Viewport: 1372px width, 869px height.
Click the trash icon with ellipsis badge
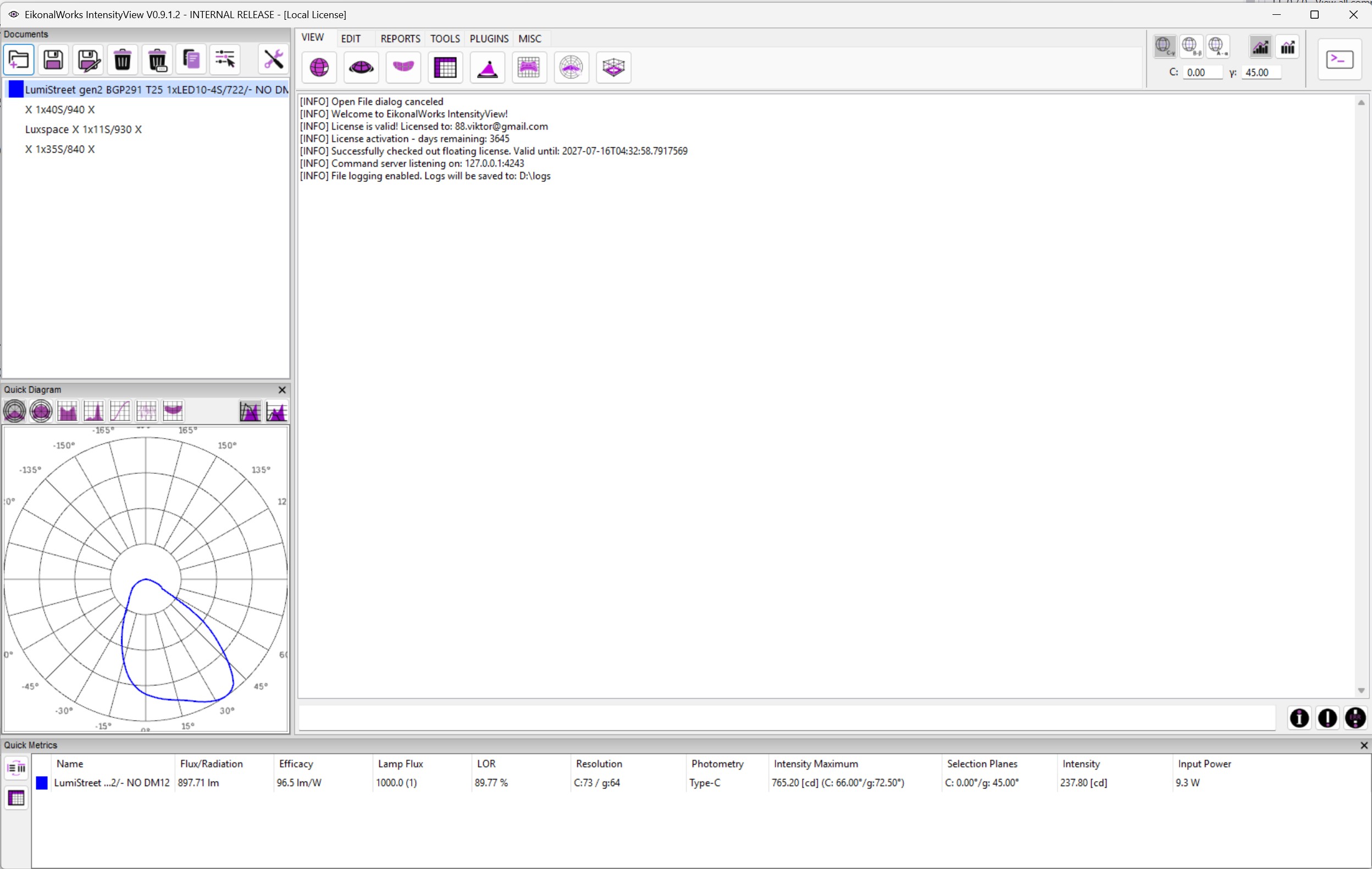tap(157, 60)
